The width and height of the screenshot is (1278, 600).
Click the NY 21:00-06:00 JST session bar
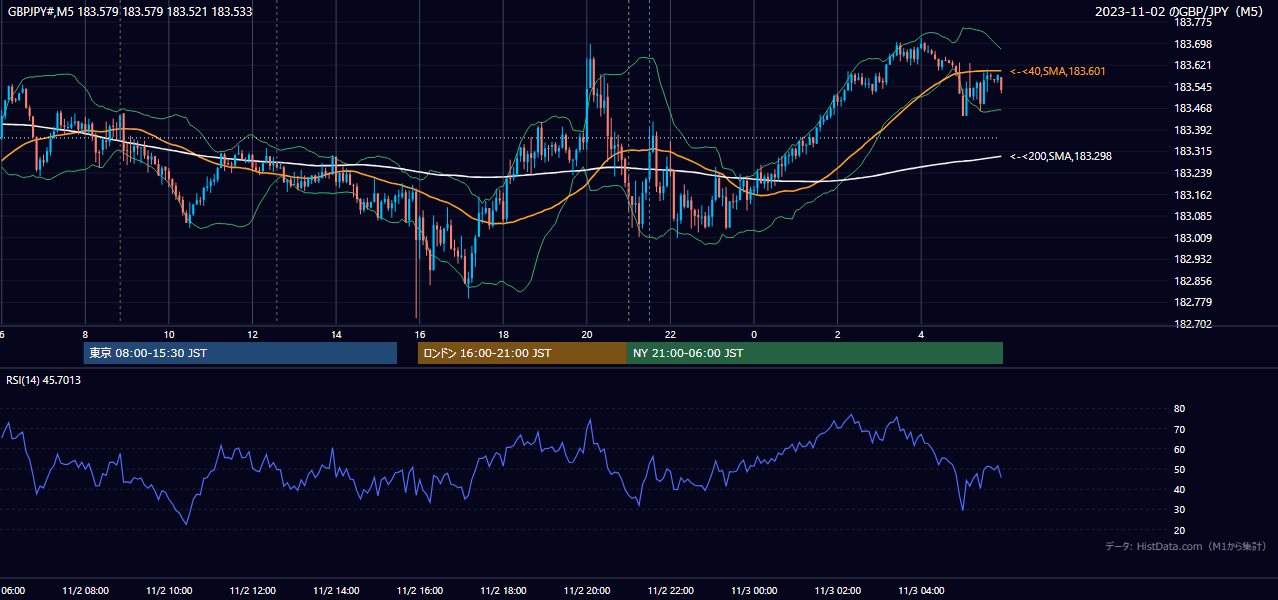coord(815,353)
